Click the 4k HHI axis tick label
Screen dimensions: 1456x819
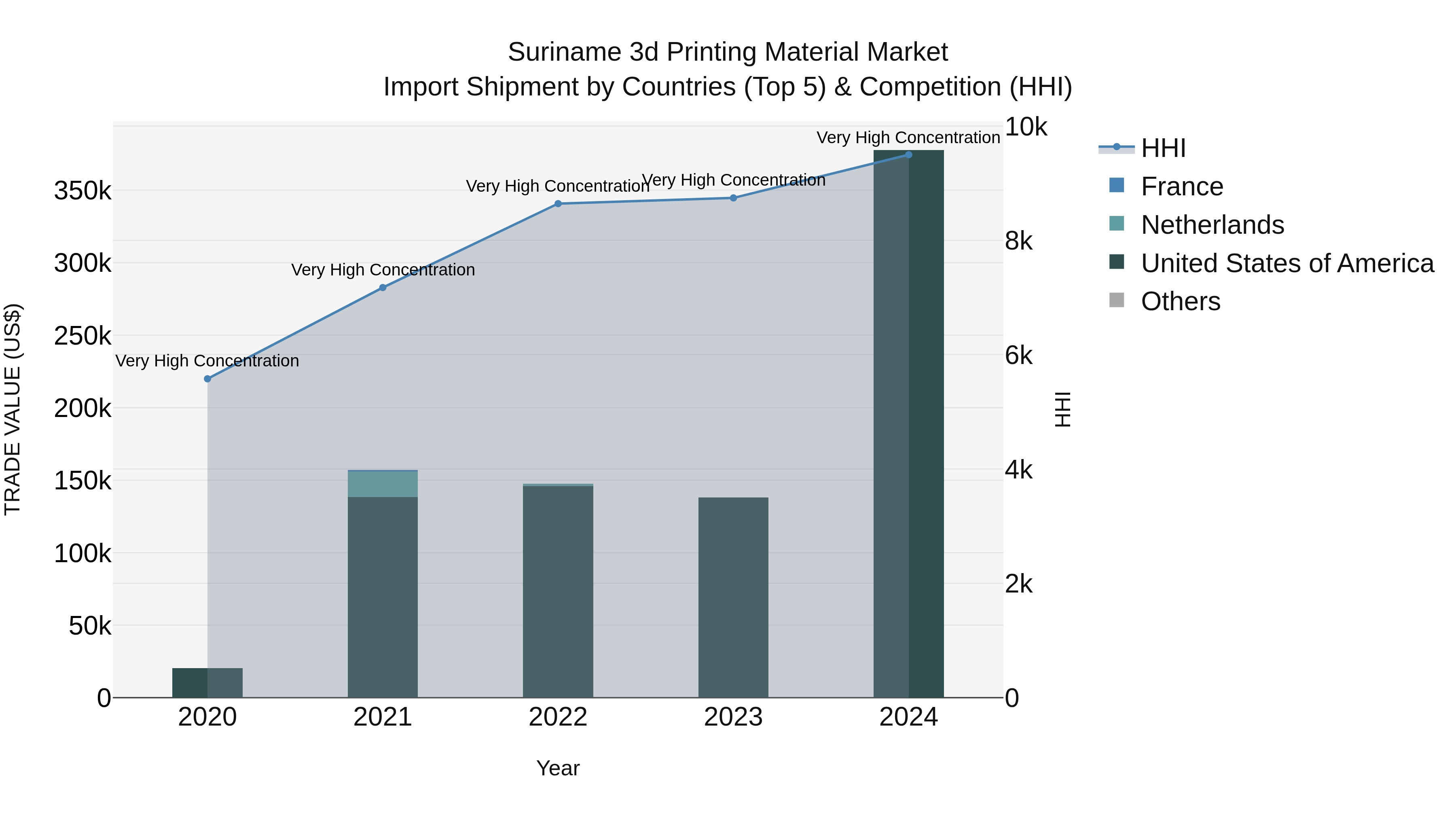pyautogui.click(x=1018, y=470)
